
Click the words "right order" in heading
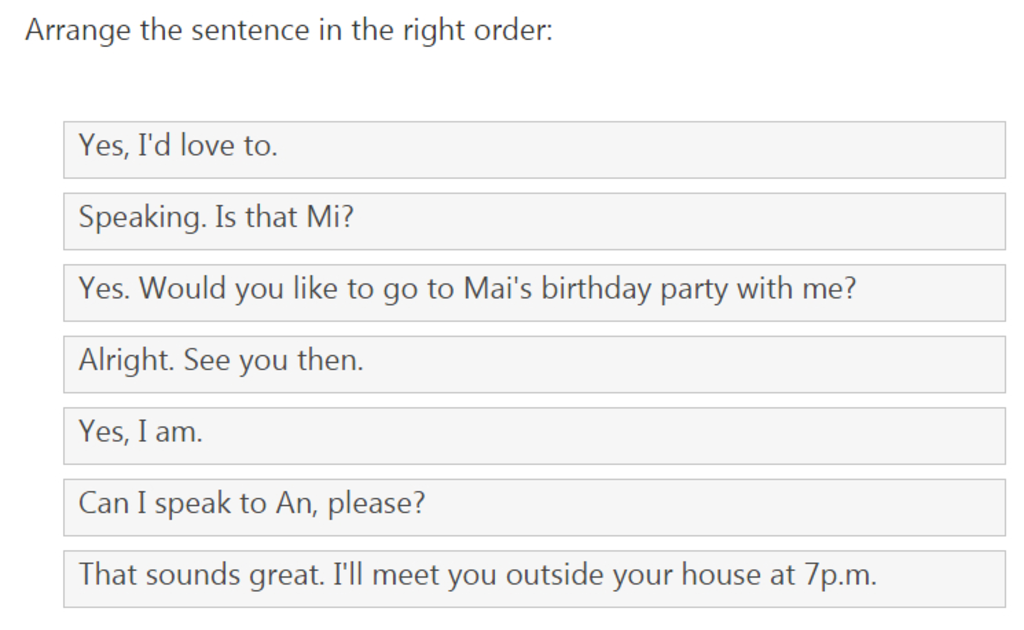(477, 31)
